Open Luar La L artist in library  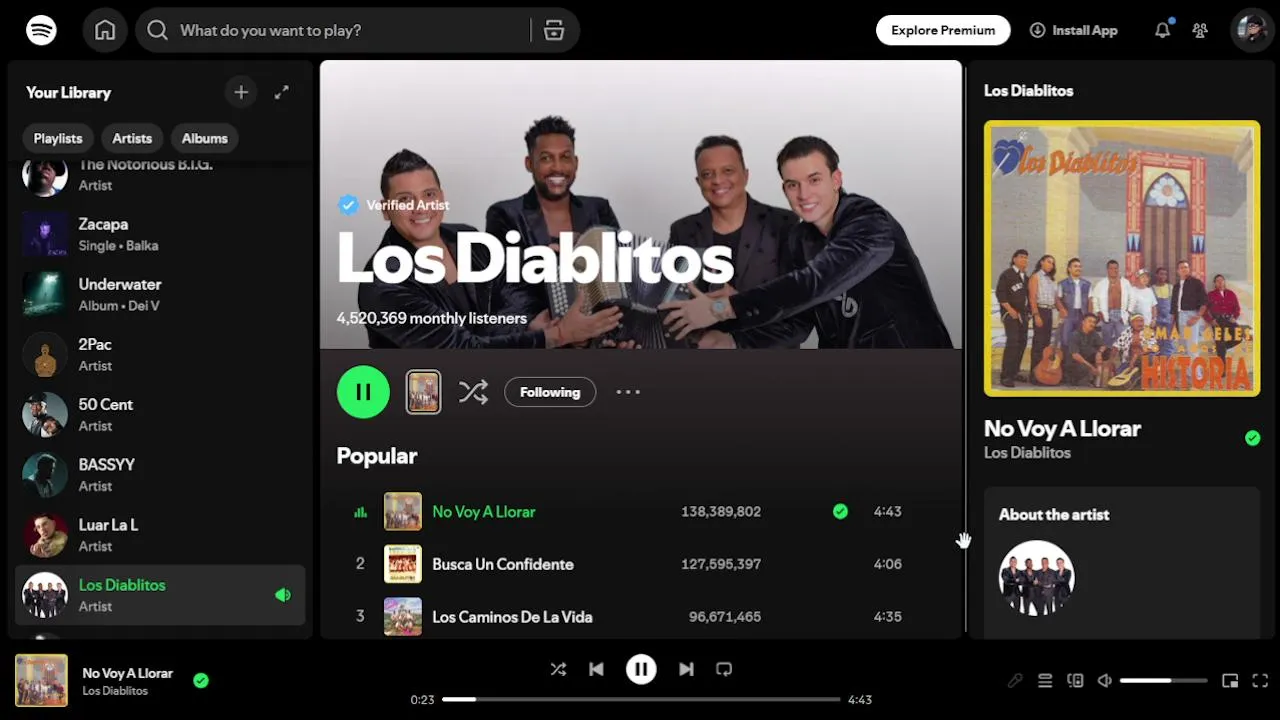click(x=160, y=534)
